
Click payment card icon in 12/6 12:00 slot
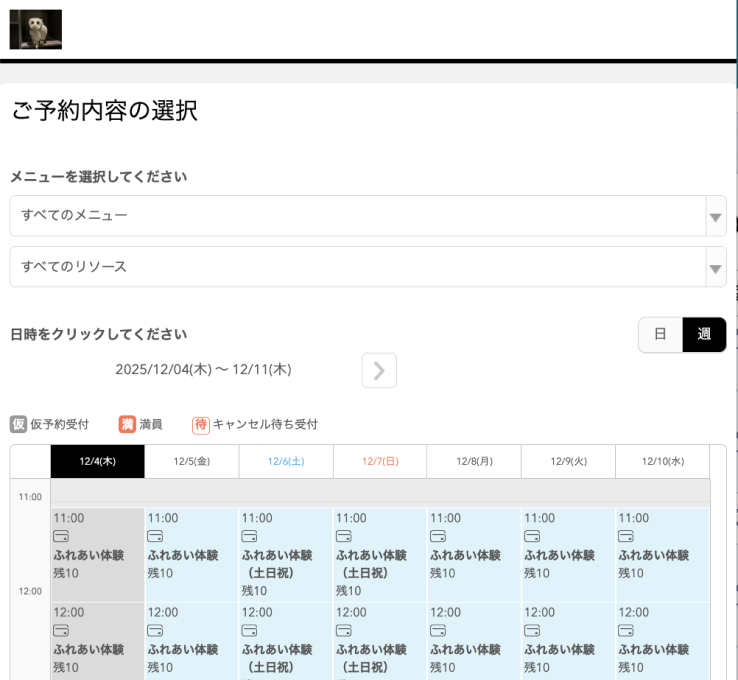point(249,630)
